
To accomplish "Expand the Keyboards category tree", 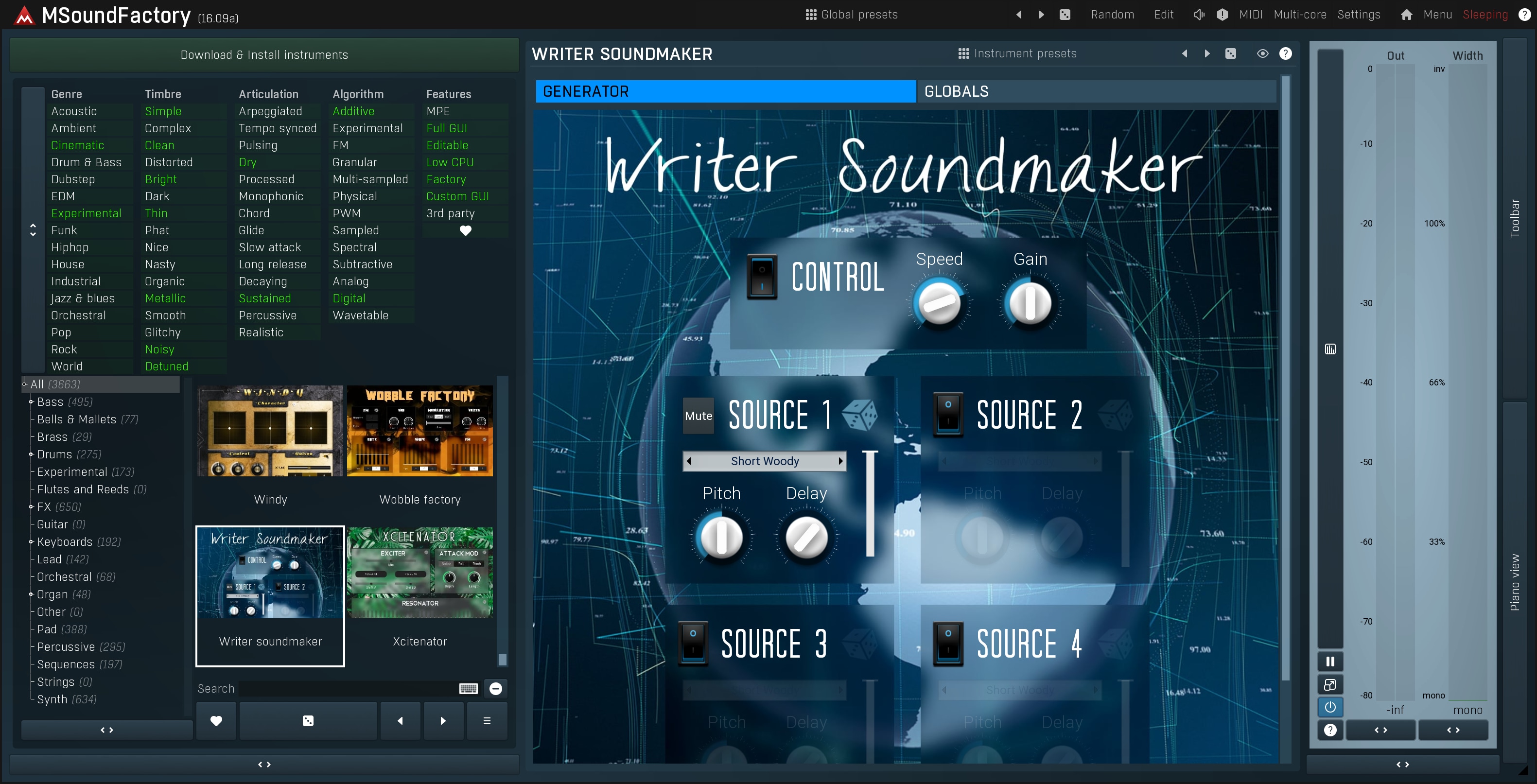I will pyautogui.click(x=31, y=542).
